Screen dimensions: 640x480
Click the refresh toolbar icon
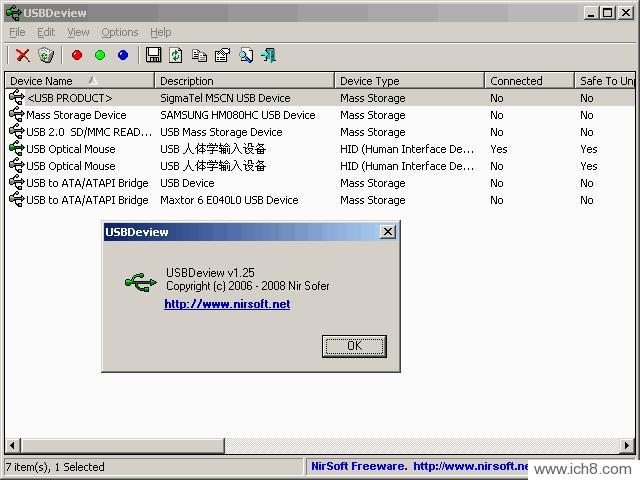[176, 55]
